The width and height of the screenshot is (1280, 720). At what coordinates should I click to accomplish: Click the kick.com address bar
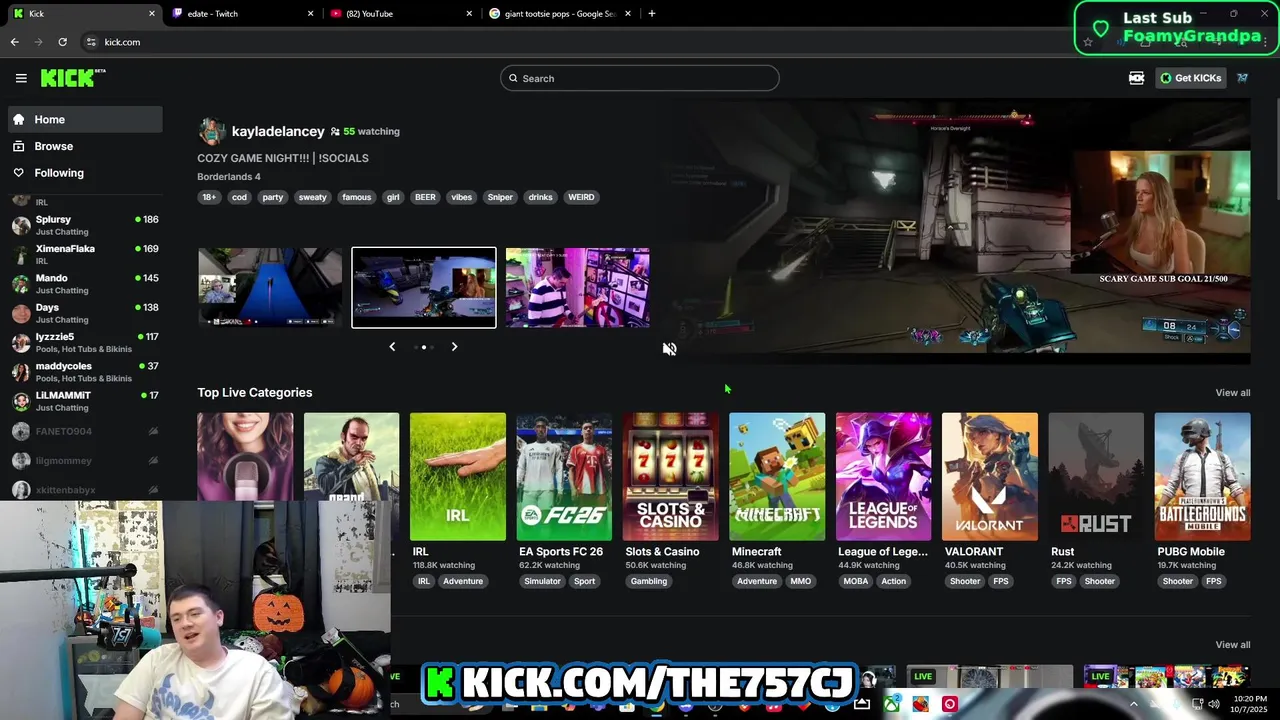click(580, 42)
